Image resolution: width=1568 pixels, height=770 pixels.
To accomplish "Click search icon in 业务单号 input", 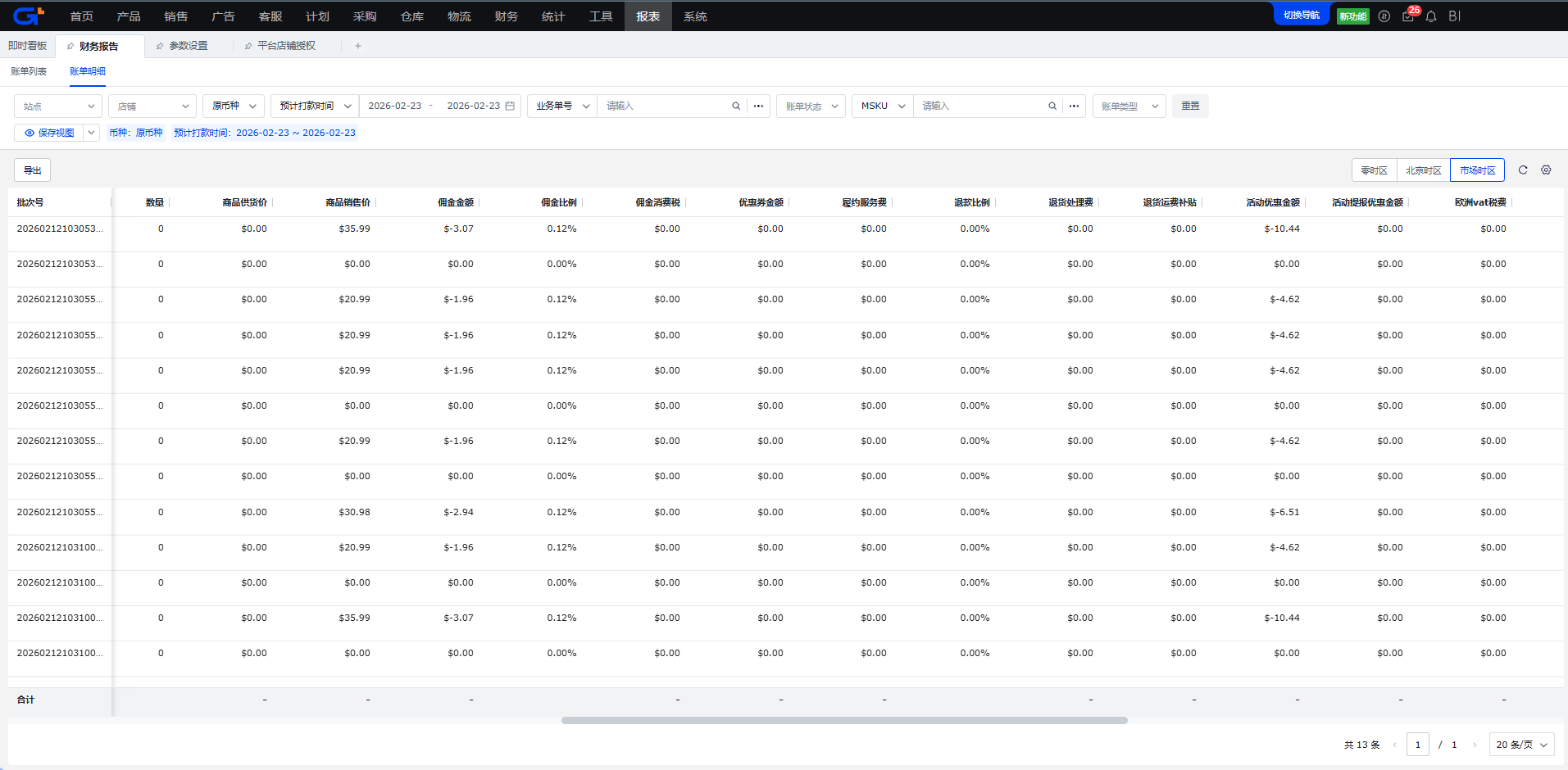I will (x=736, y=106).
